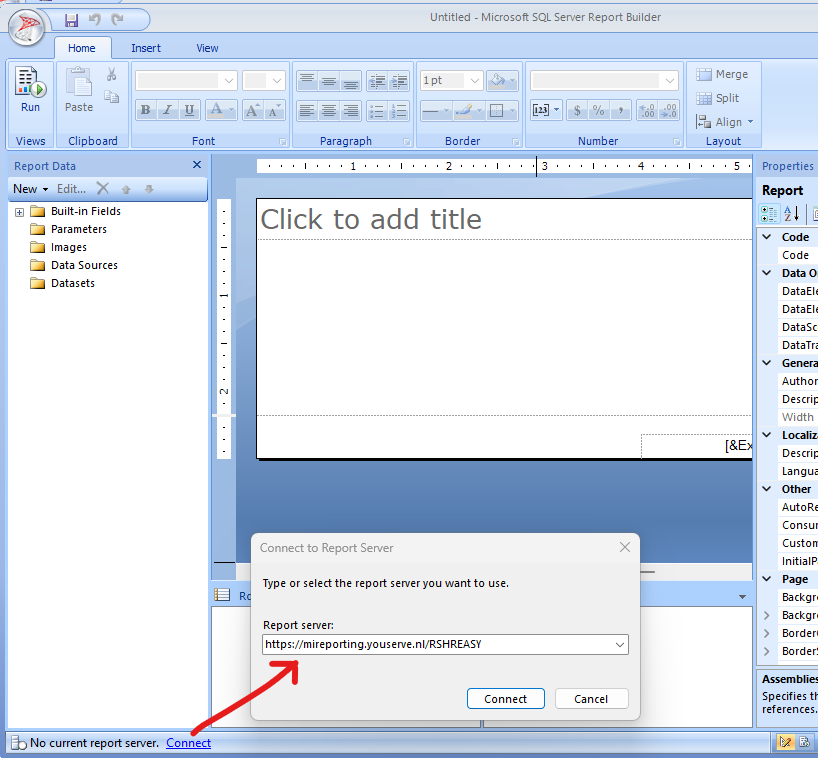This screenshot has height=758, width=818.
Task: Click the Cut scissors icon
Action: [x=111, y=75]
